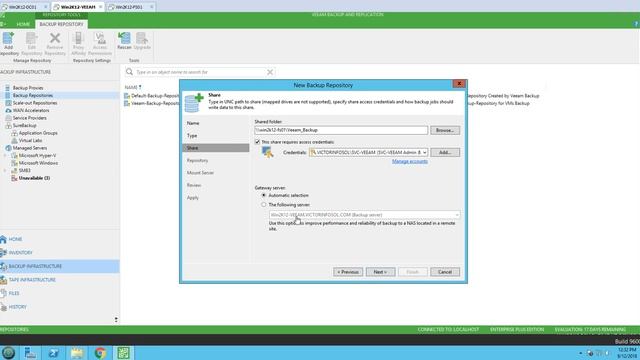Select the Share wizard step
Image resolution: width=640 pixels, height=360 pixels.
tap(216, 148)
